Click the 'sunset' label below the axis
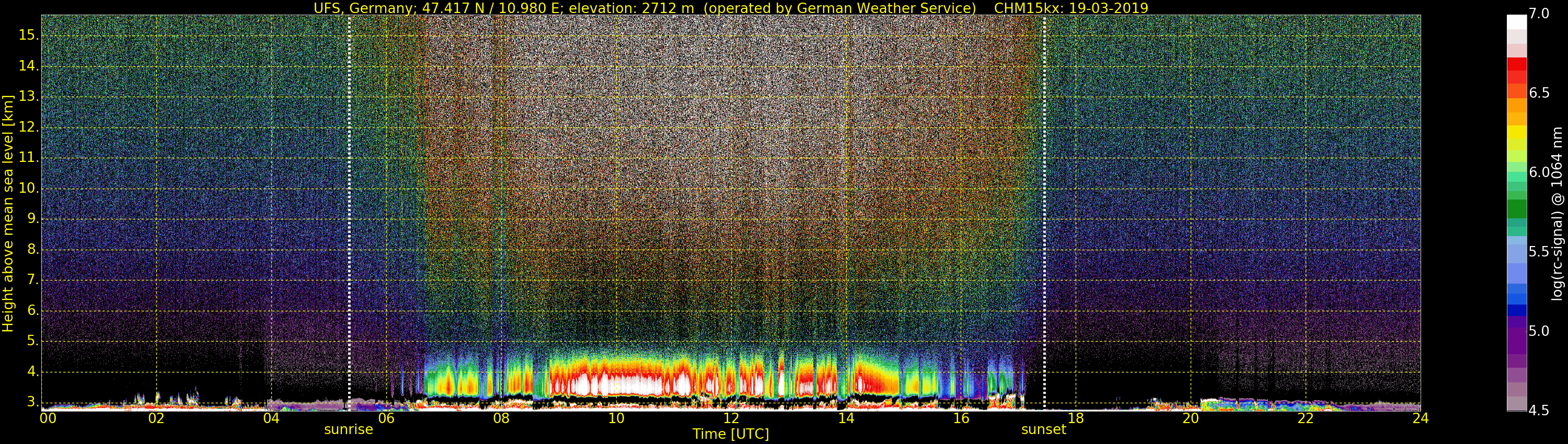This screenshot has width=1568, height=444. click(x=1043, y=429)
